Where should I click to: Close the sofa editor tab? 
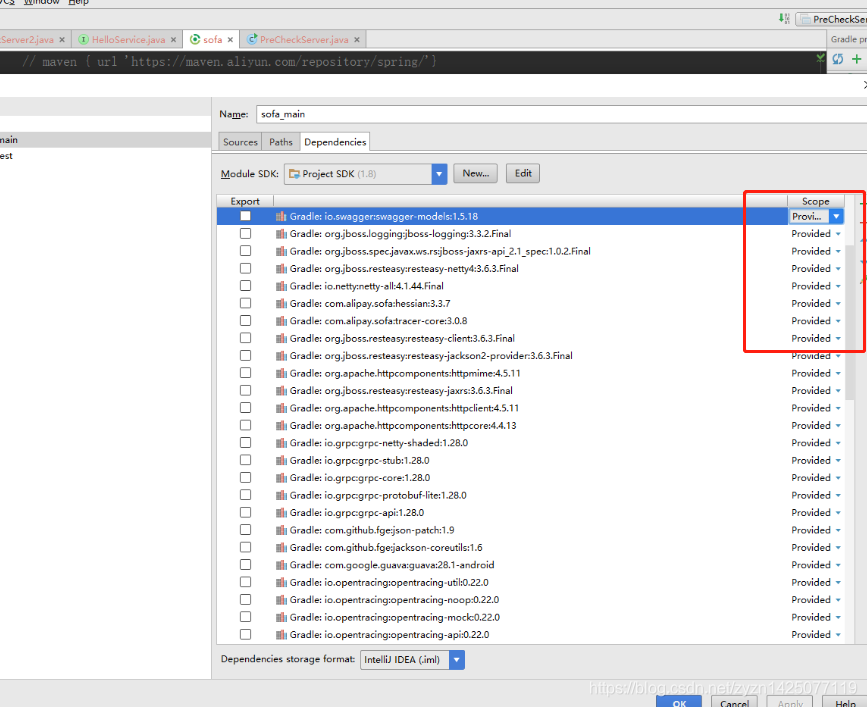(230, 40)
